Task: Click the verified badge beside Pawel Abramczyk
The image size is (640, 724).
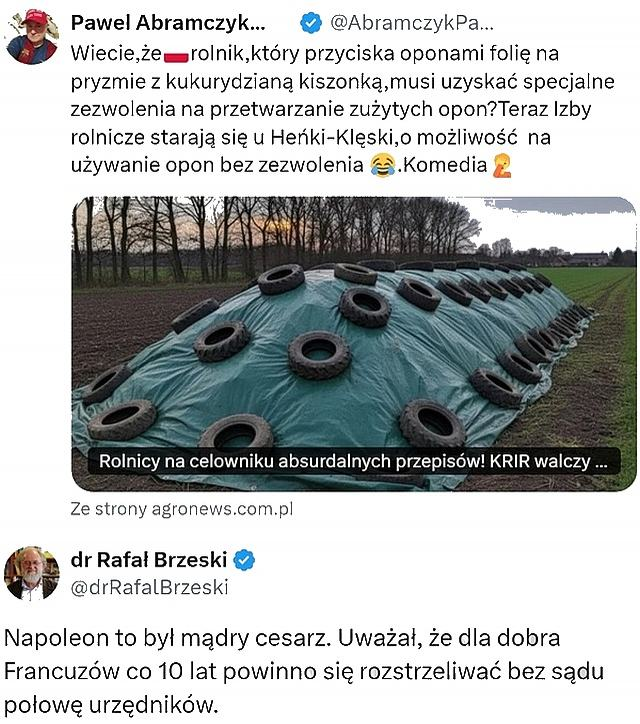Action: 311,23
